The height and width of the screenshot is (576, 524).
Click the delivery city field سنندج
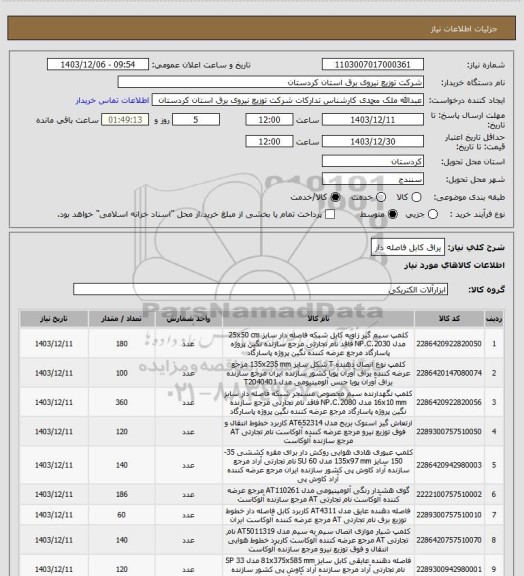point(373,179)
